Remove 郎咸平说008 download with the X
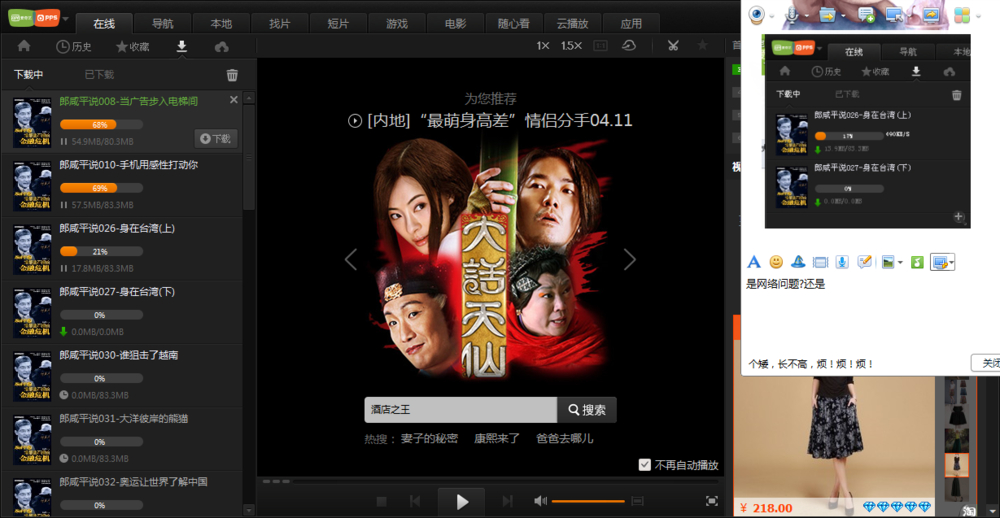This screenshot has height=518, width=1000. point(233,100)
